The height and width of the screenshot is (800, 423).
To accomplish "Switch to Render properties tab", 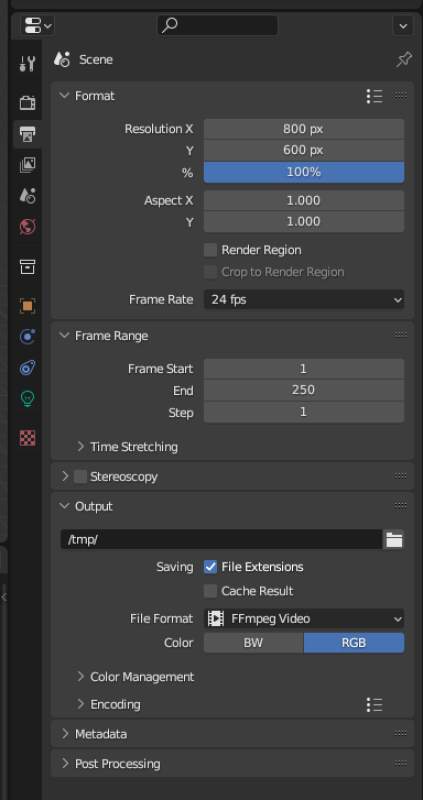I will (x=28, y=103).
